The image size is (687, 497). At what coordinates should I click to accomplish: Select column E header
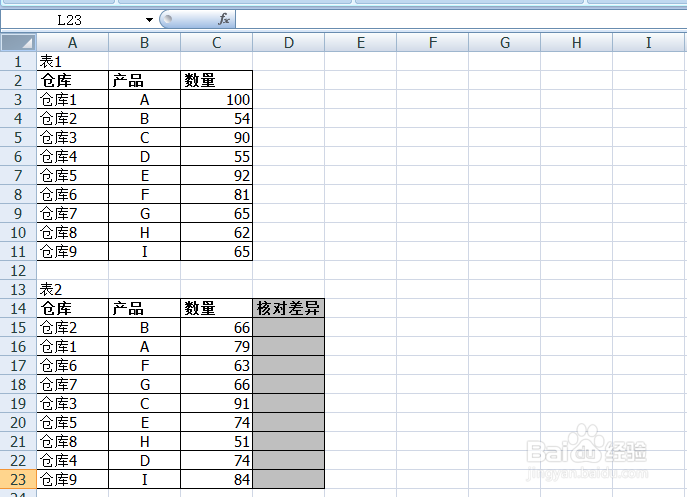pyautogui.click(x=360, y=43)
